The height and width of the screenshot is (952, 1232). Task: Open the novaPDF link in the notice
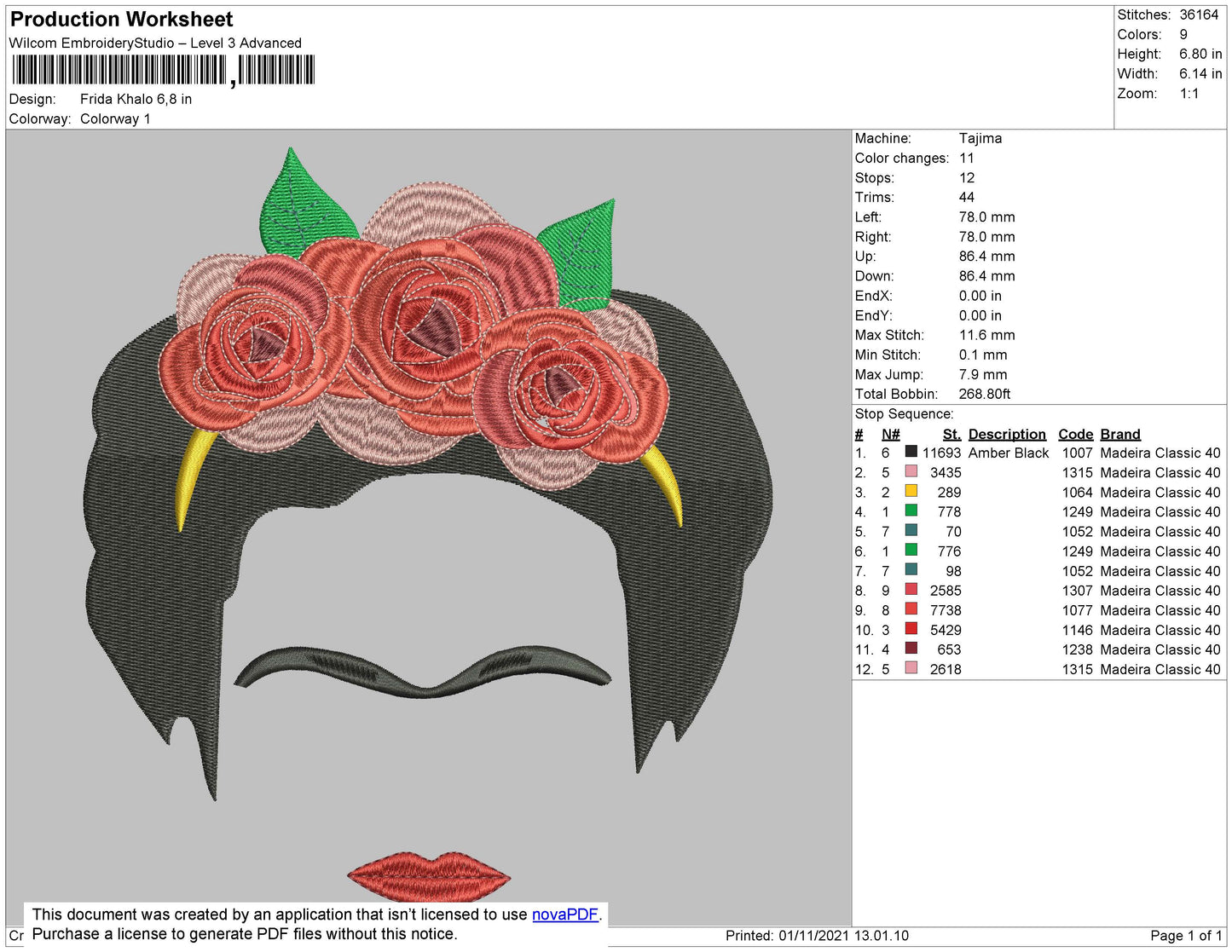click(565, 914)
